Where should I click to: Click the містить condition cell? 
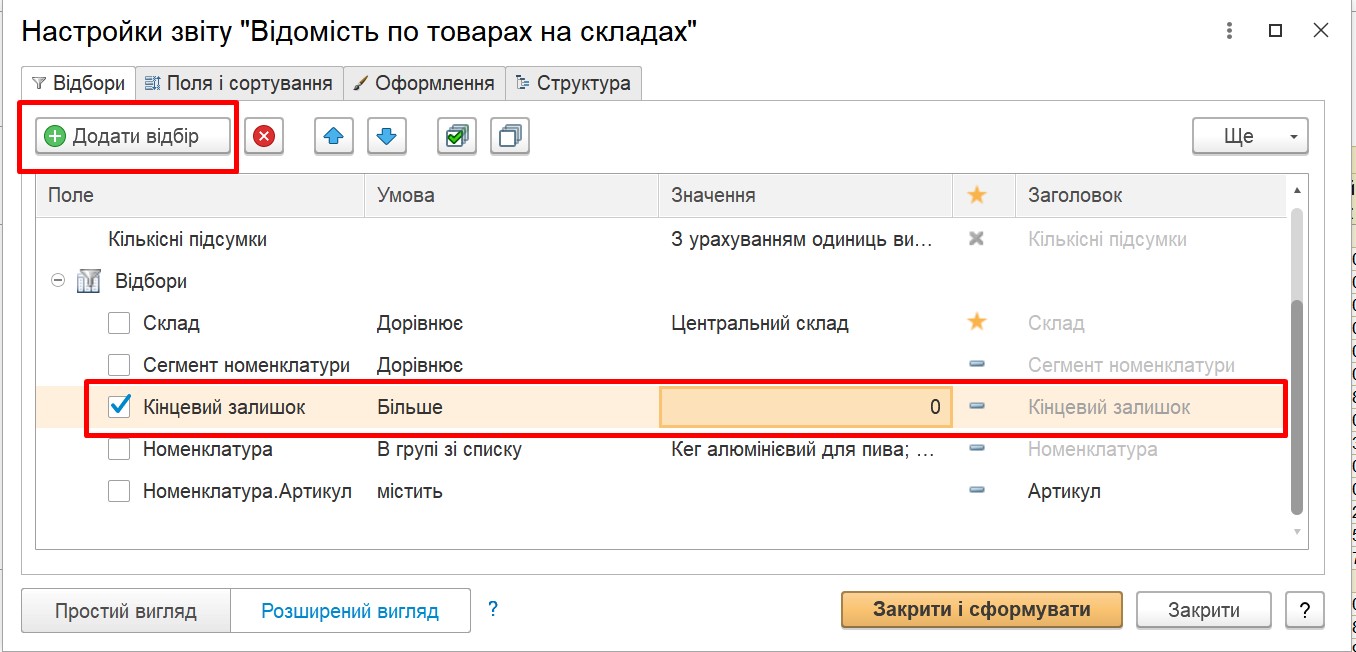click(410, 491)
